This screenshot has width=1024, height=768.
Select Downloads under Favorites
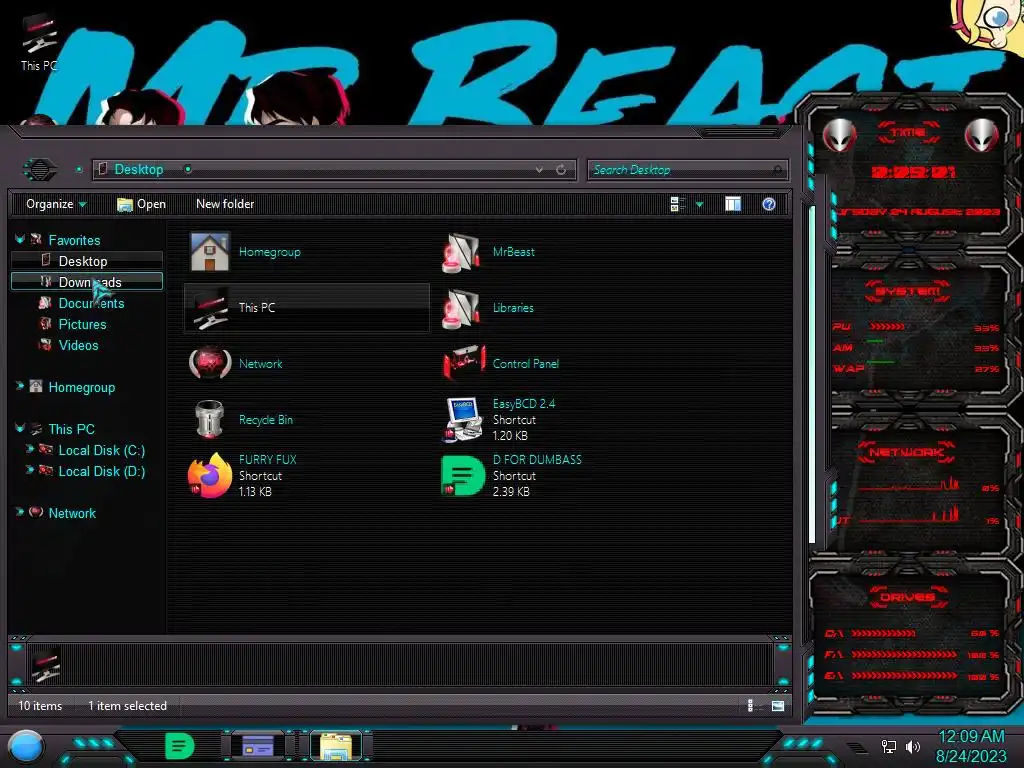[87, 282]
